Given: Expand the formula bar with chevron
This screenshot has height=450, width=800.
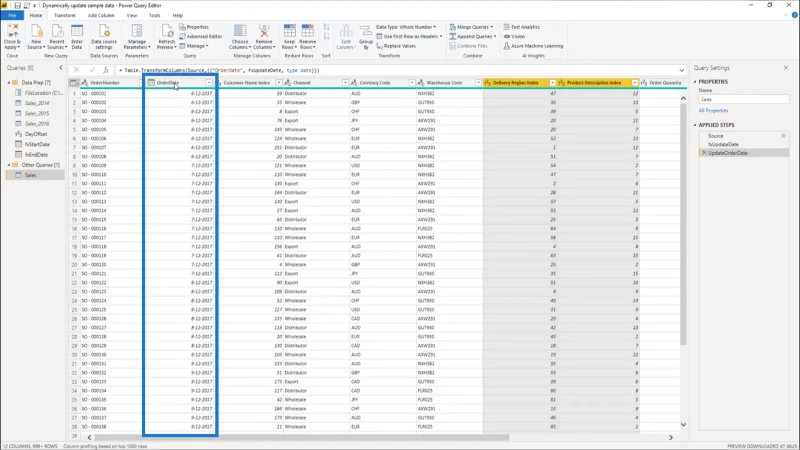Looking at the screenshot, I should coord(682,70).
